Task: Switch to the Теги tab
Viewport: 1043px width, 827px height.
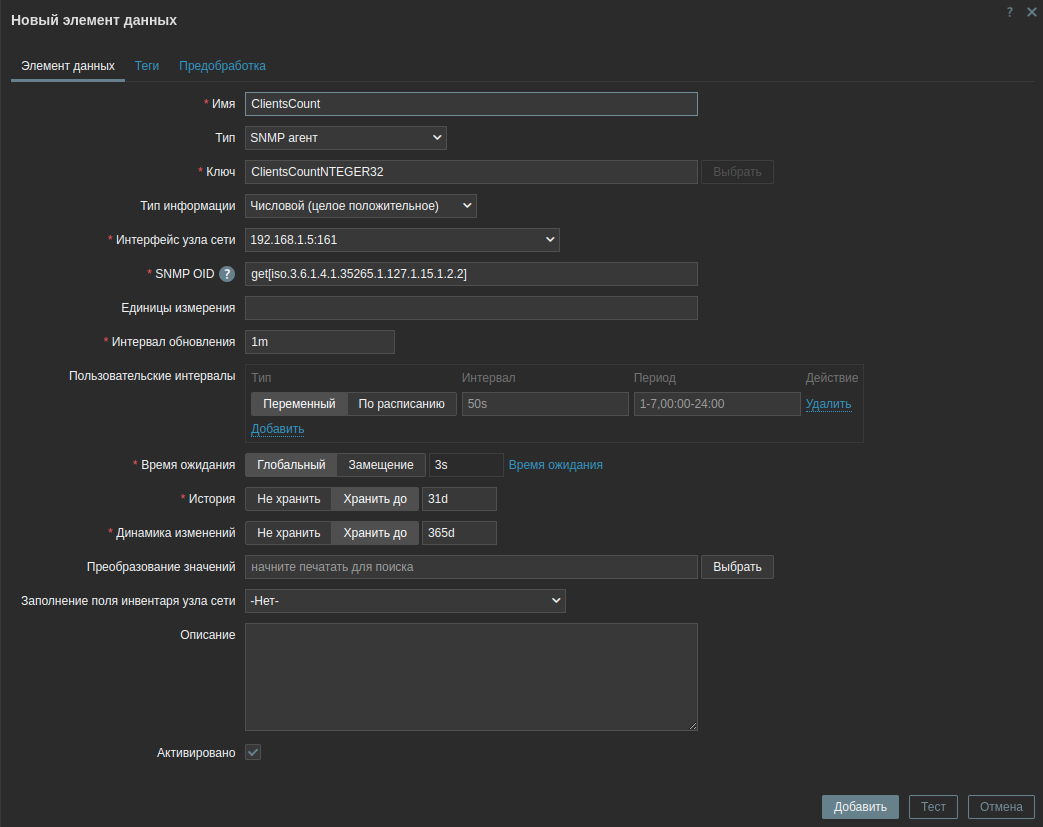Action: pos(147,66)
